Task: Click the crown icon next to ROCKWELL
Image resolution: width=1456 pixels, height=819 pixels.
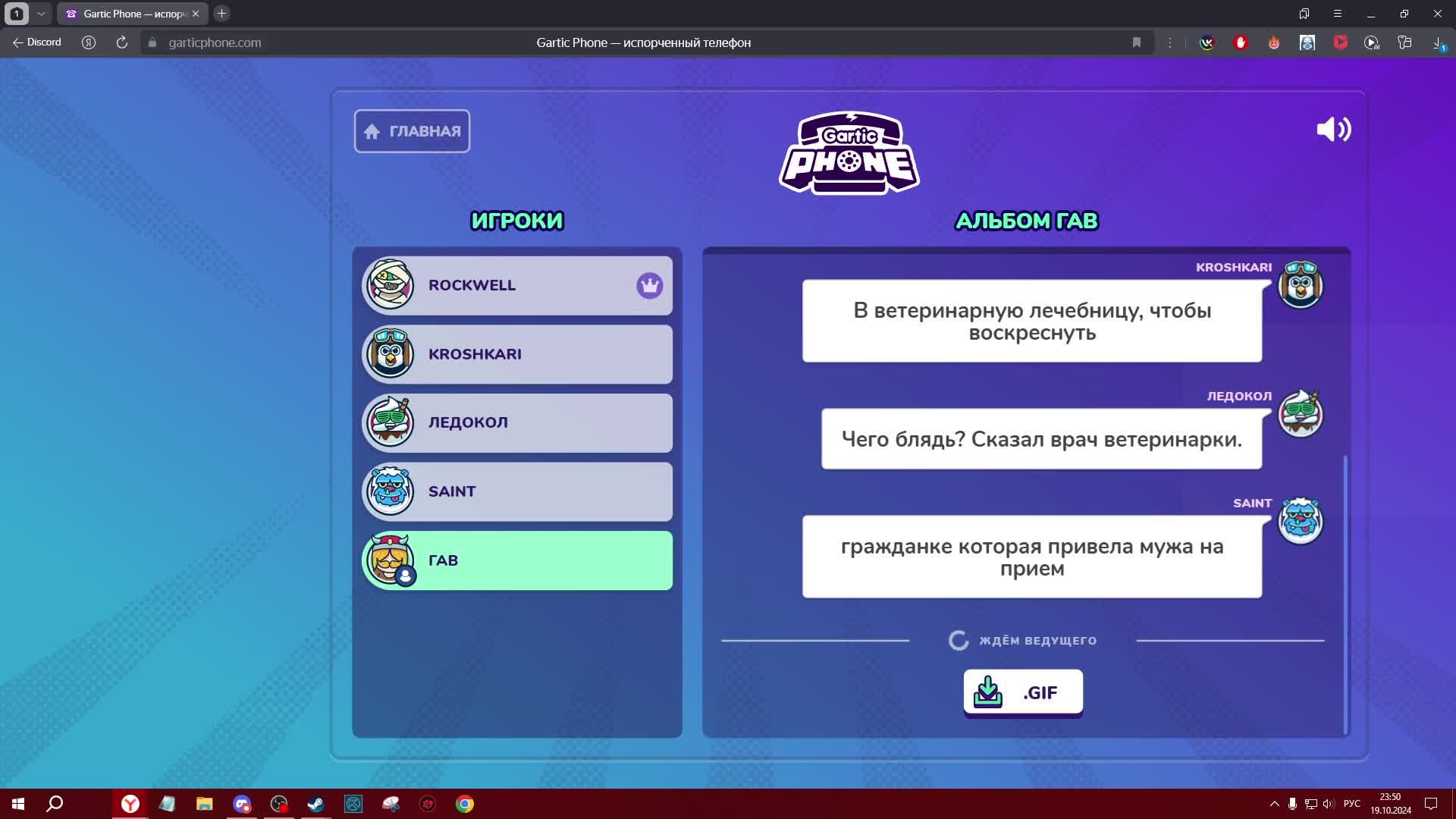Action: [x=649, y=286]
